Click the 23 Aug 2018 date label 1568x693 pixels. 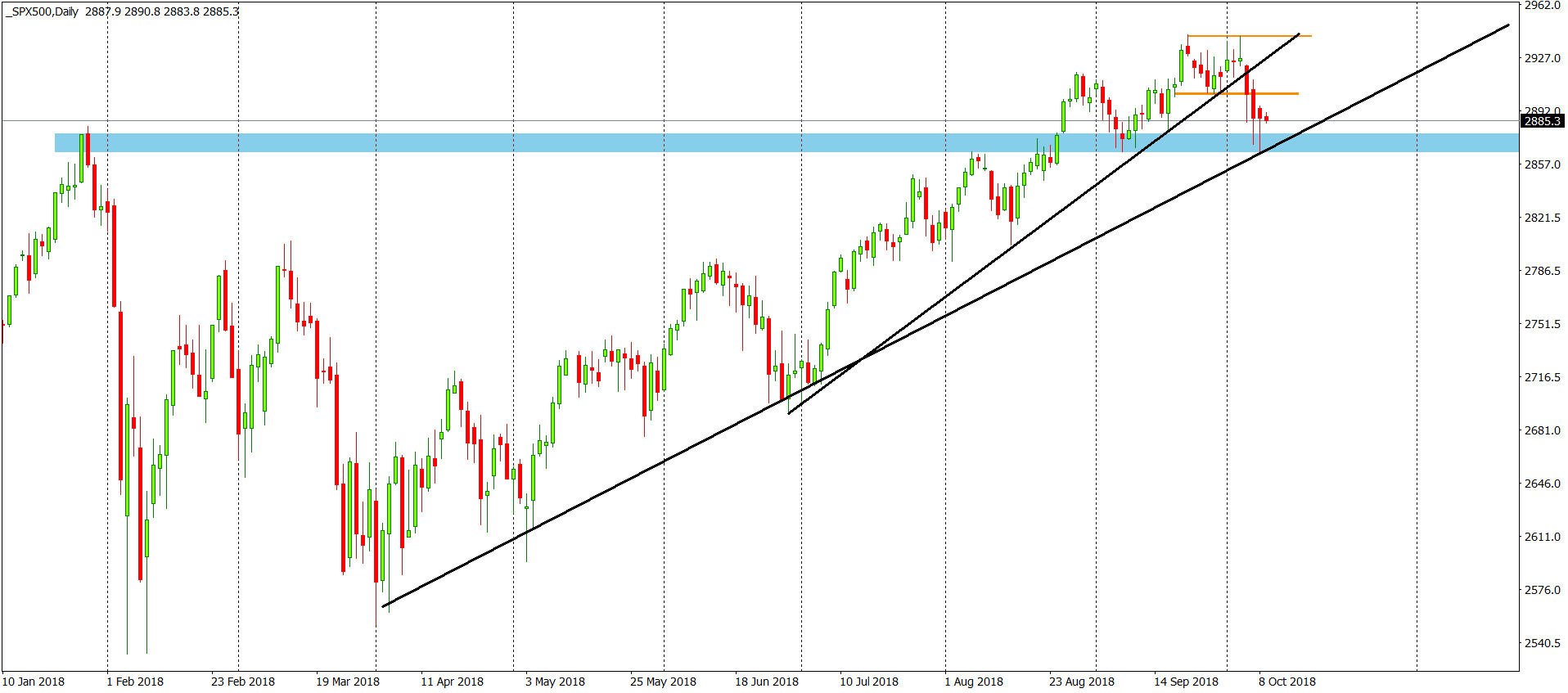(1082, 682)
